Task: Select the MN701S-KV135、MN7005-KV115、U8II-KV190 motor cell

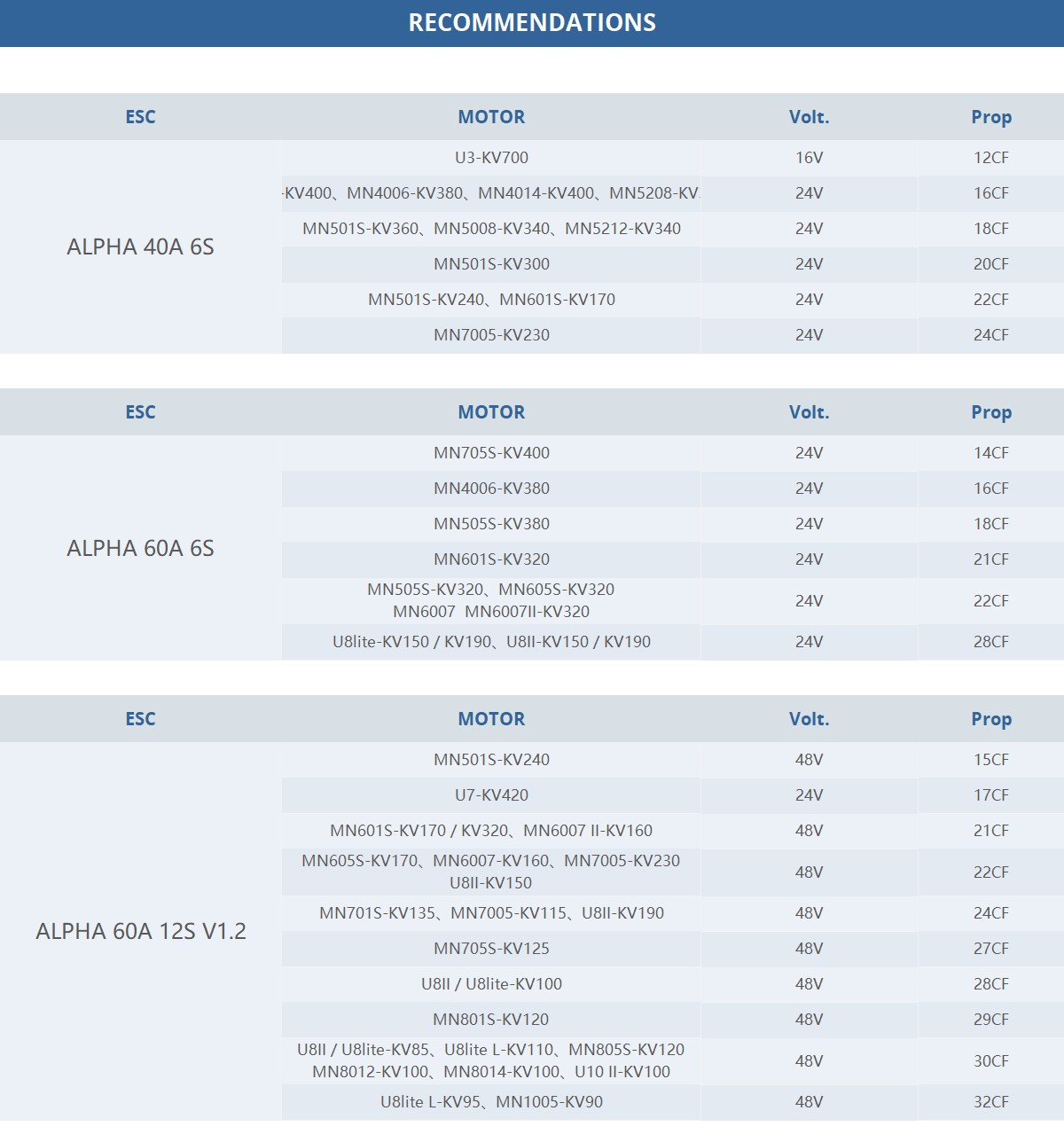Action: point(491,913)
